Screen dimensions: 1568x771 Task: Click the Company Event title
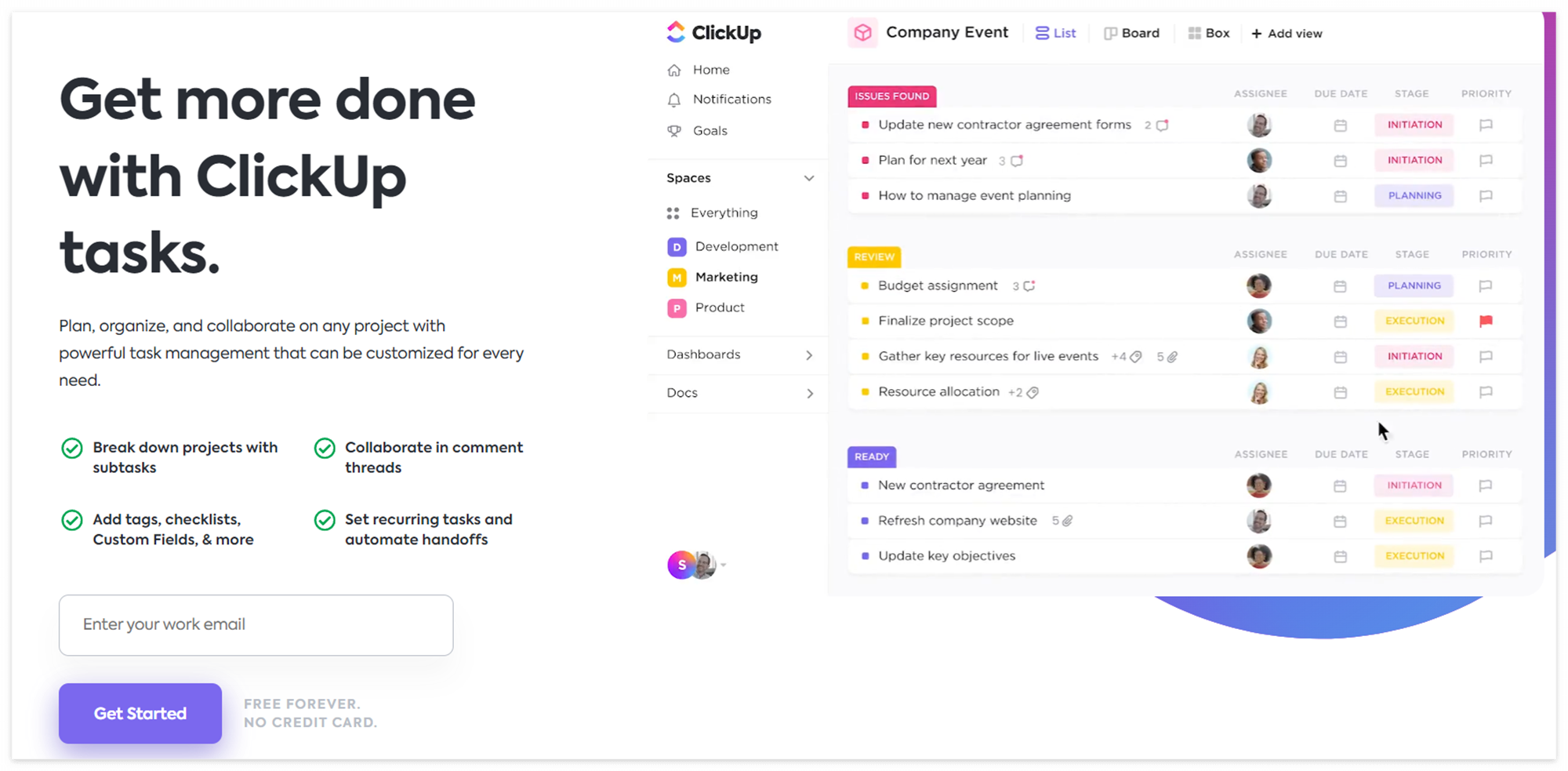click(x=946, y=32)
